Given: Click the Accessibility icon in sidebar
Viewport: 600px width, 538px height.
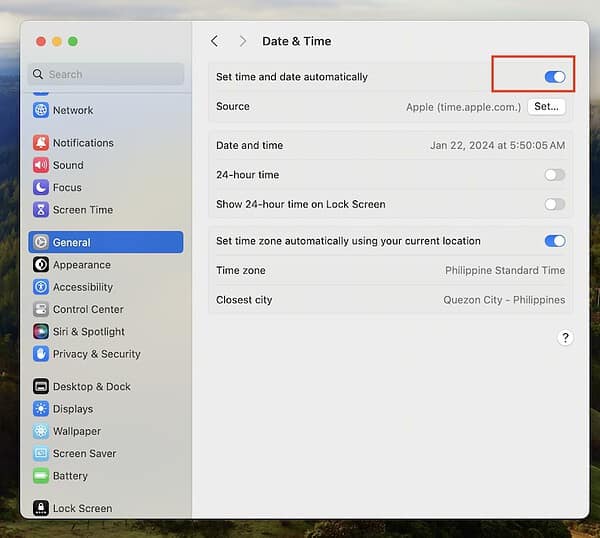Looking at the screenshot, I should pos(41,287).
